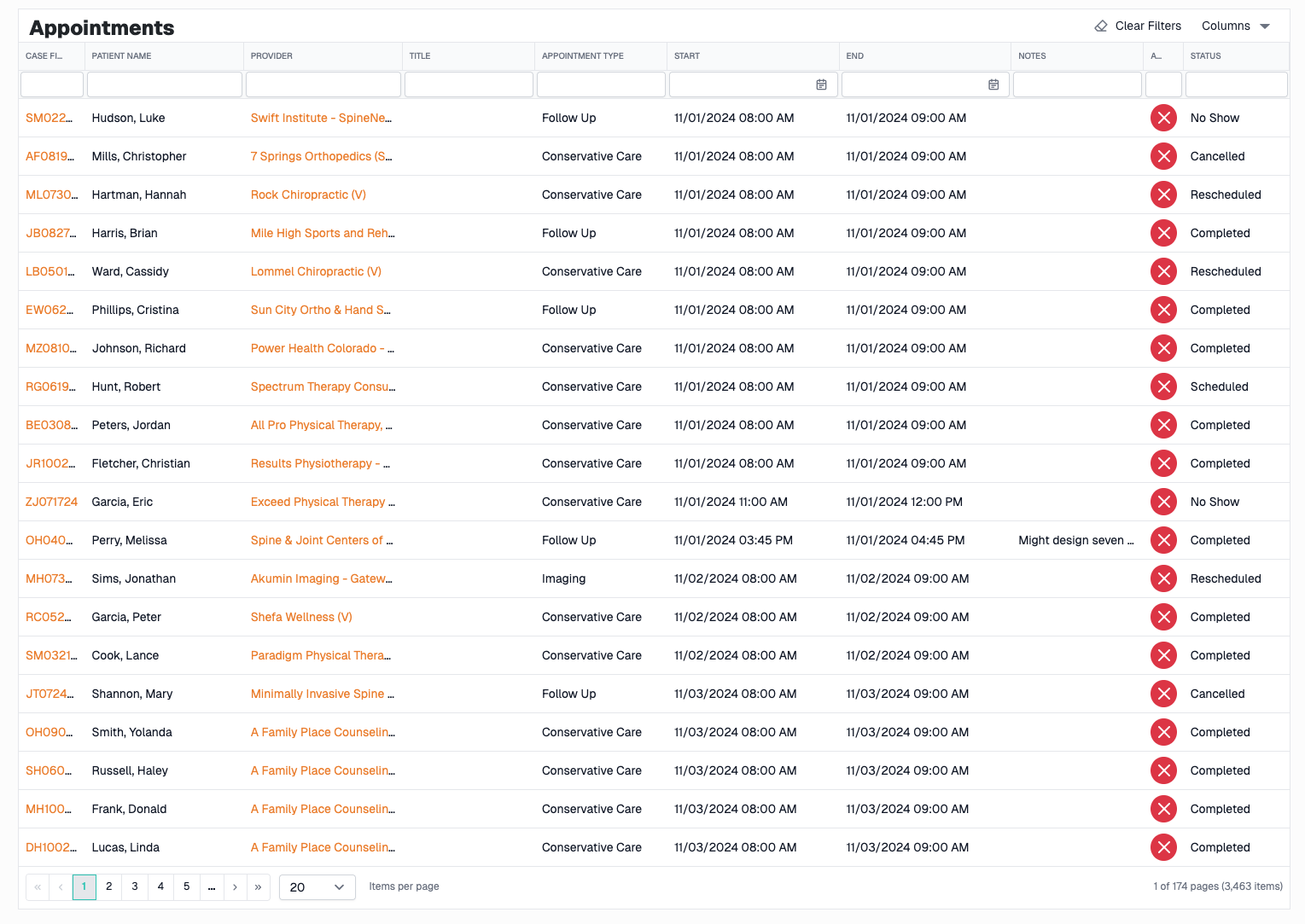This screenshot has width=1305, height=924.
Task: Click the Patient Name filter field
Action: [164, 84]
